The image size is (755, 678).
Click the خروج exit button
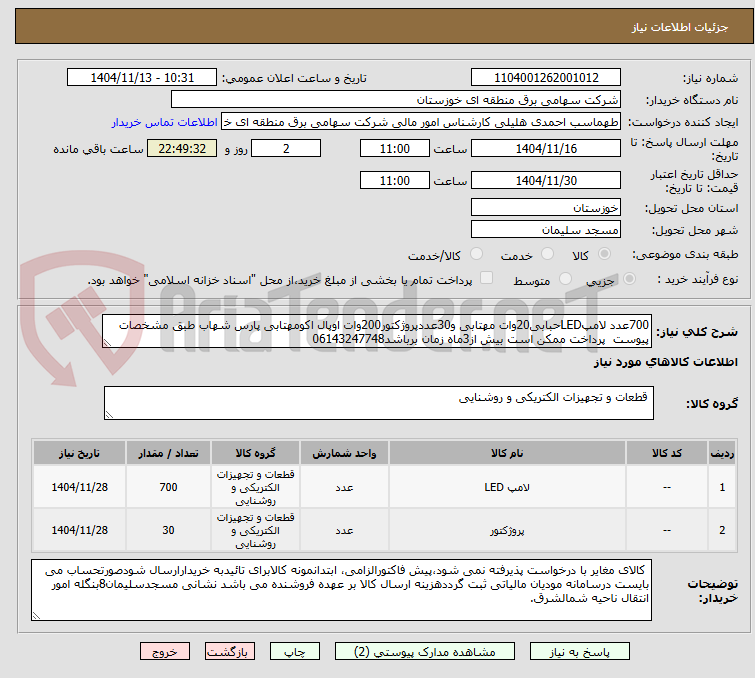pos(165,652)
